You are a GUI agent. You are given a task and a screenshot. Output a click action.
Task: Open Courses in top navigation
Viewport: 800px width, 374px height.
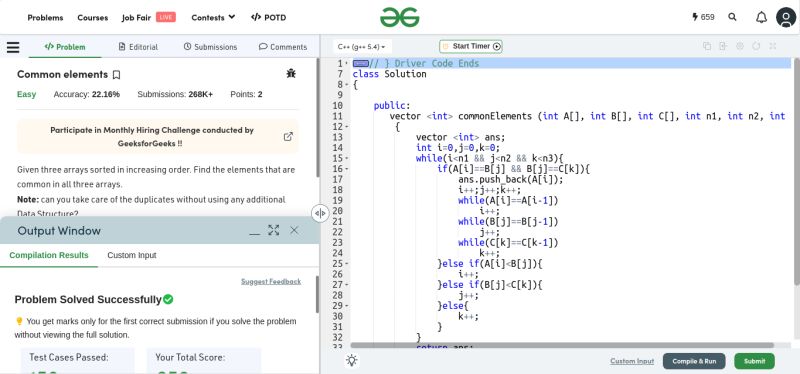[92, 17]
